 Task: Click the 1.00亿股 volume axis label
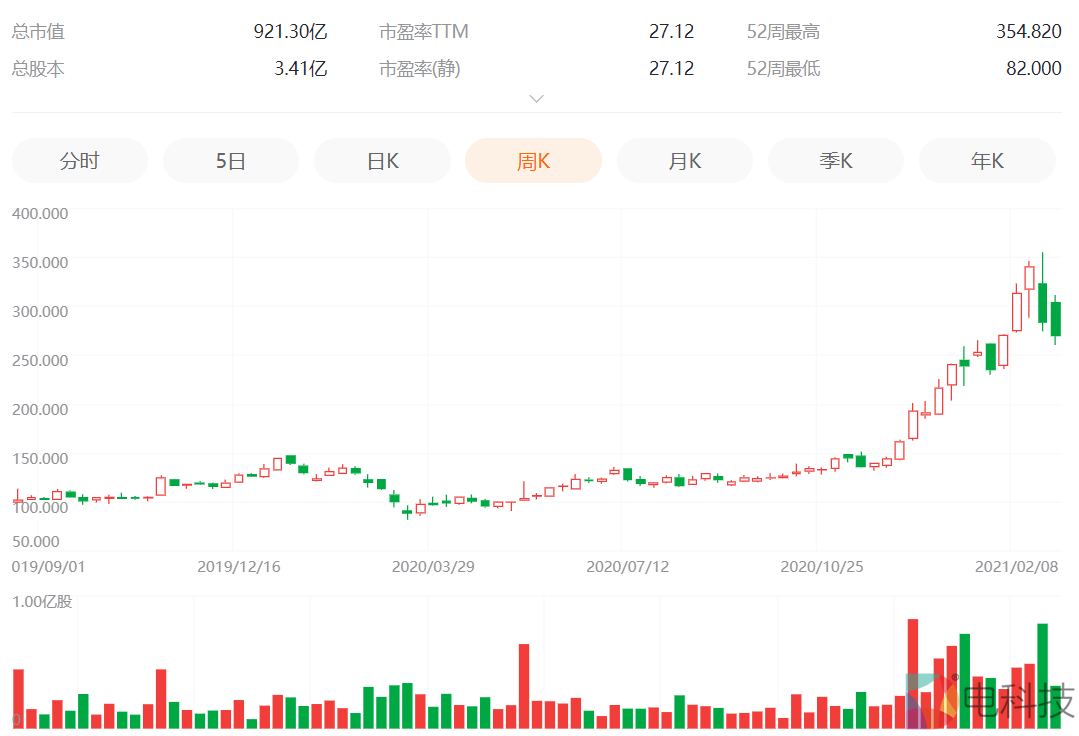coord(42,601)
